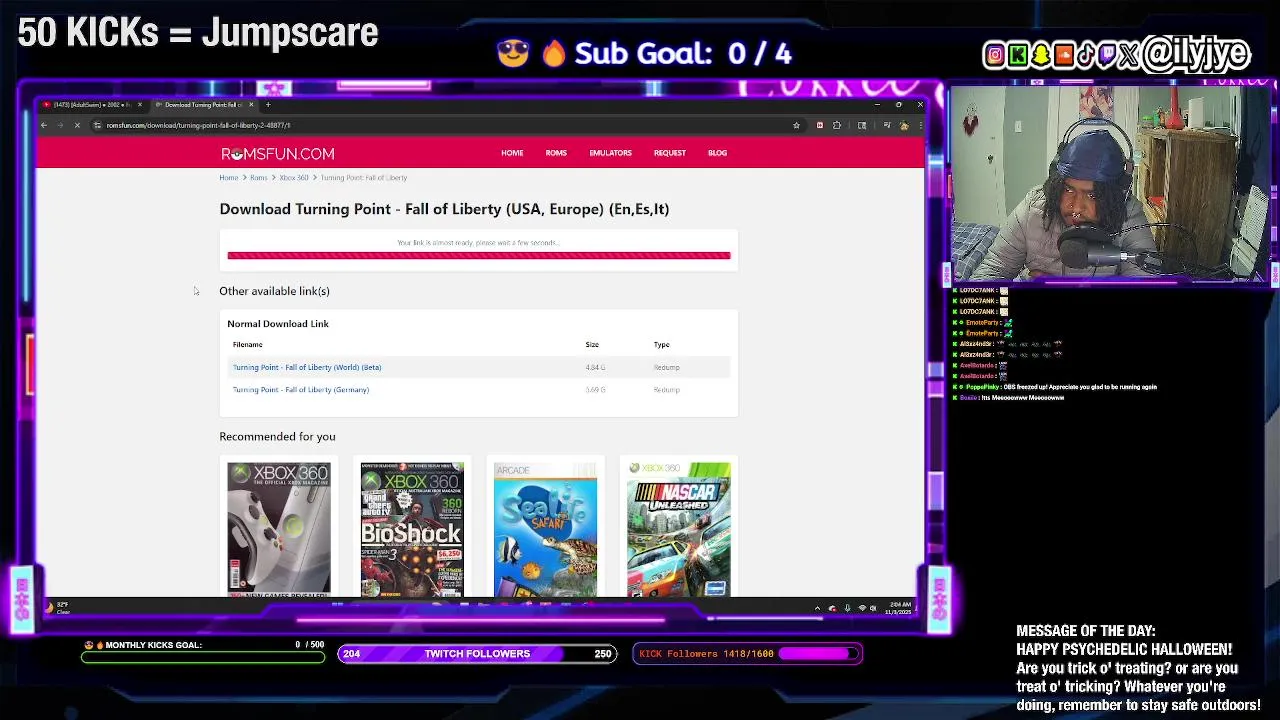
Task: Switch to the AdultSwim YouTube tab
Action: coord(91,105)
